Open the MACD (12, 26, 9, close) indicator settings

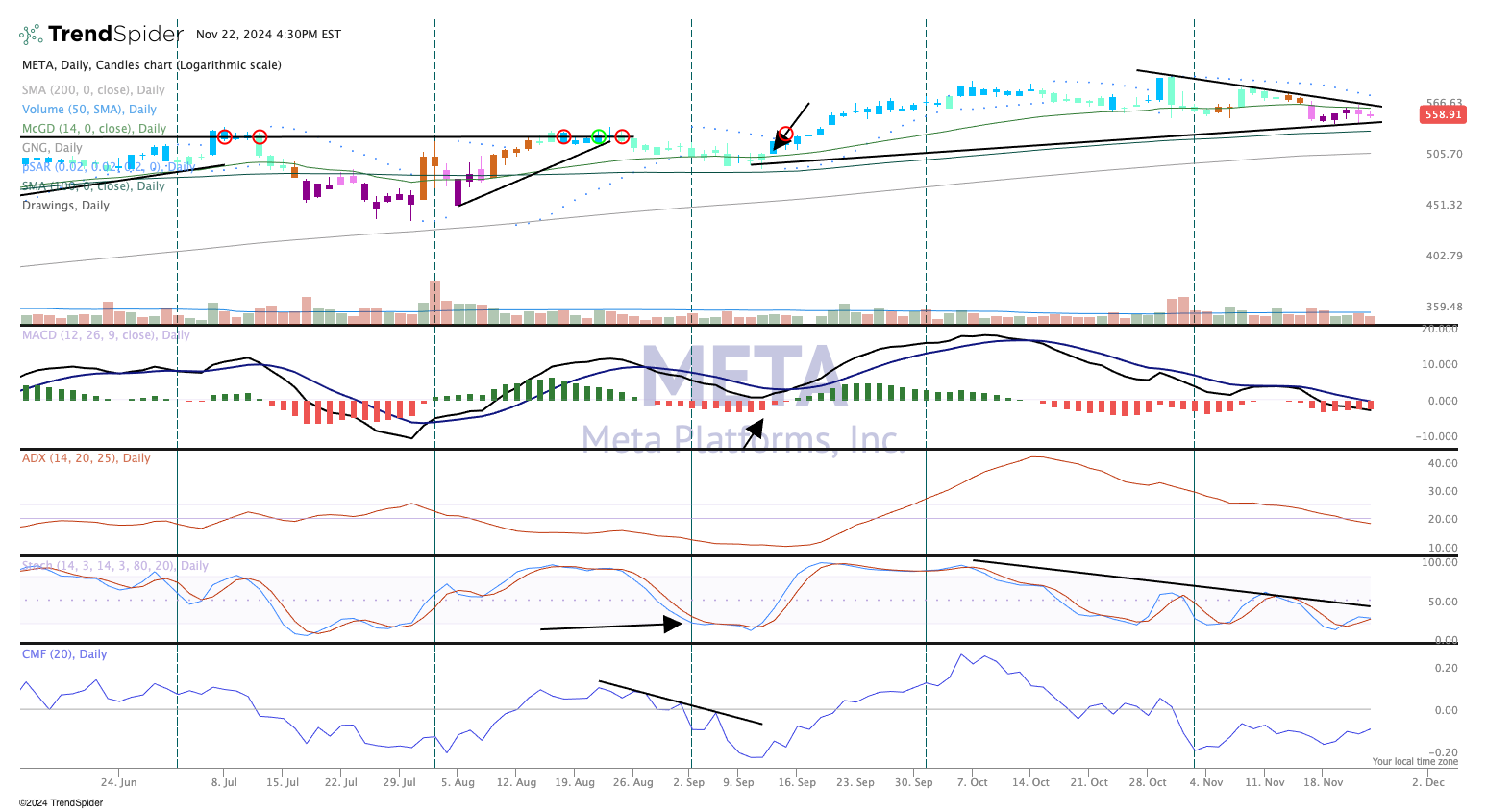106,335
